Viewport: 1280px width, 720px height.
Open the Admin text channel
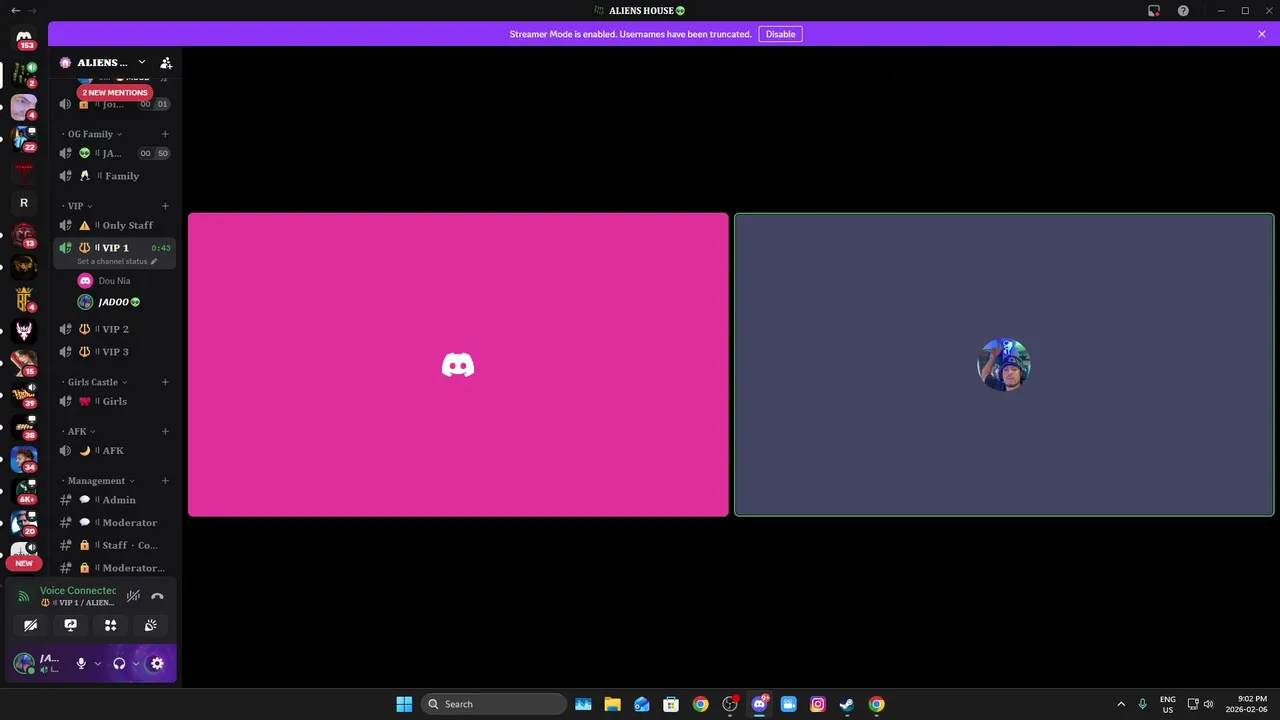tap(114, 500)
